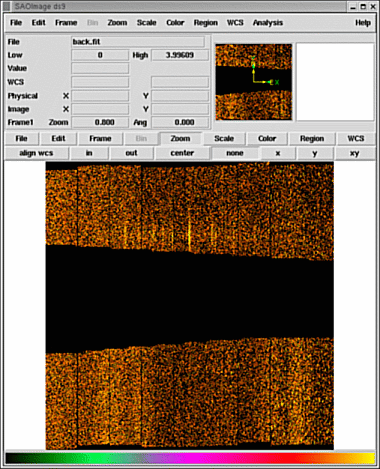Switch to the Region button bar tab
The image size is (380, 469).
click(312, 139)
